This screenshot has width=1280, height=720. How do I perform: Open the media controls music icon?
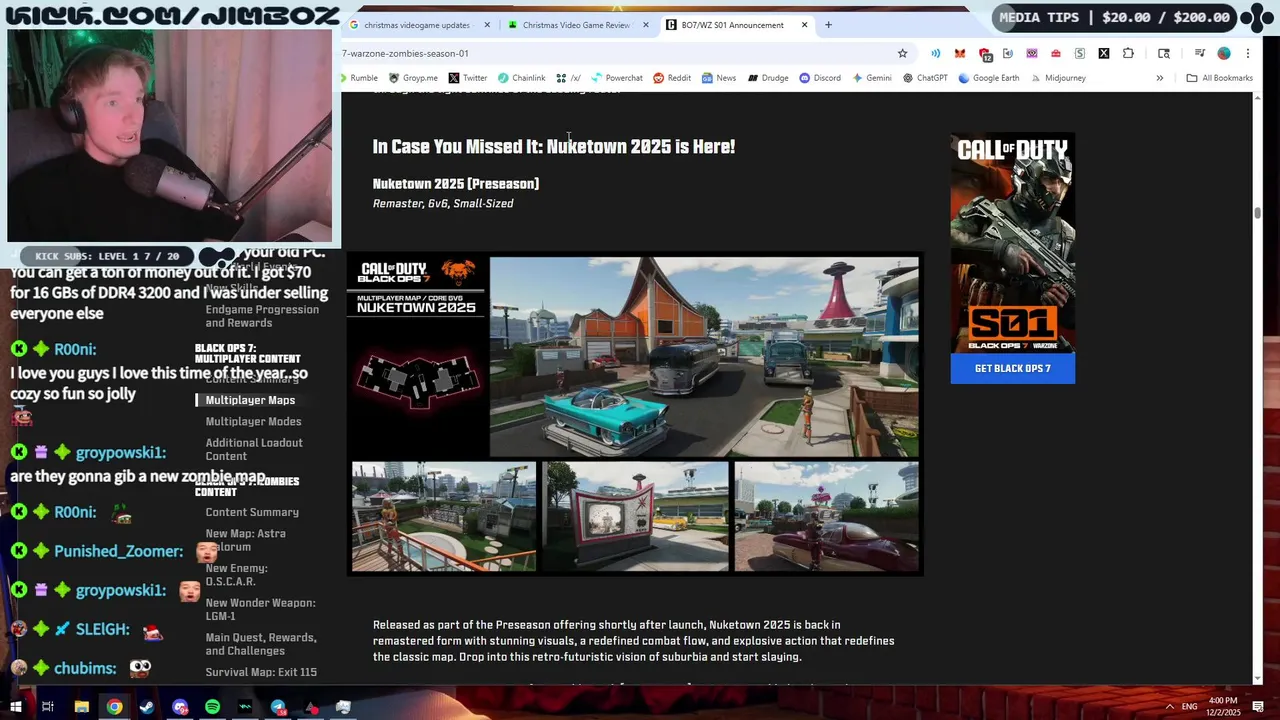tap(1199, 53)
